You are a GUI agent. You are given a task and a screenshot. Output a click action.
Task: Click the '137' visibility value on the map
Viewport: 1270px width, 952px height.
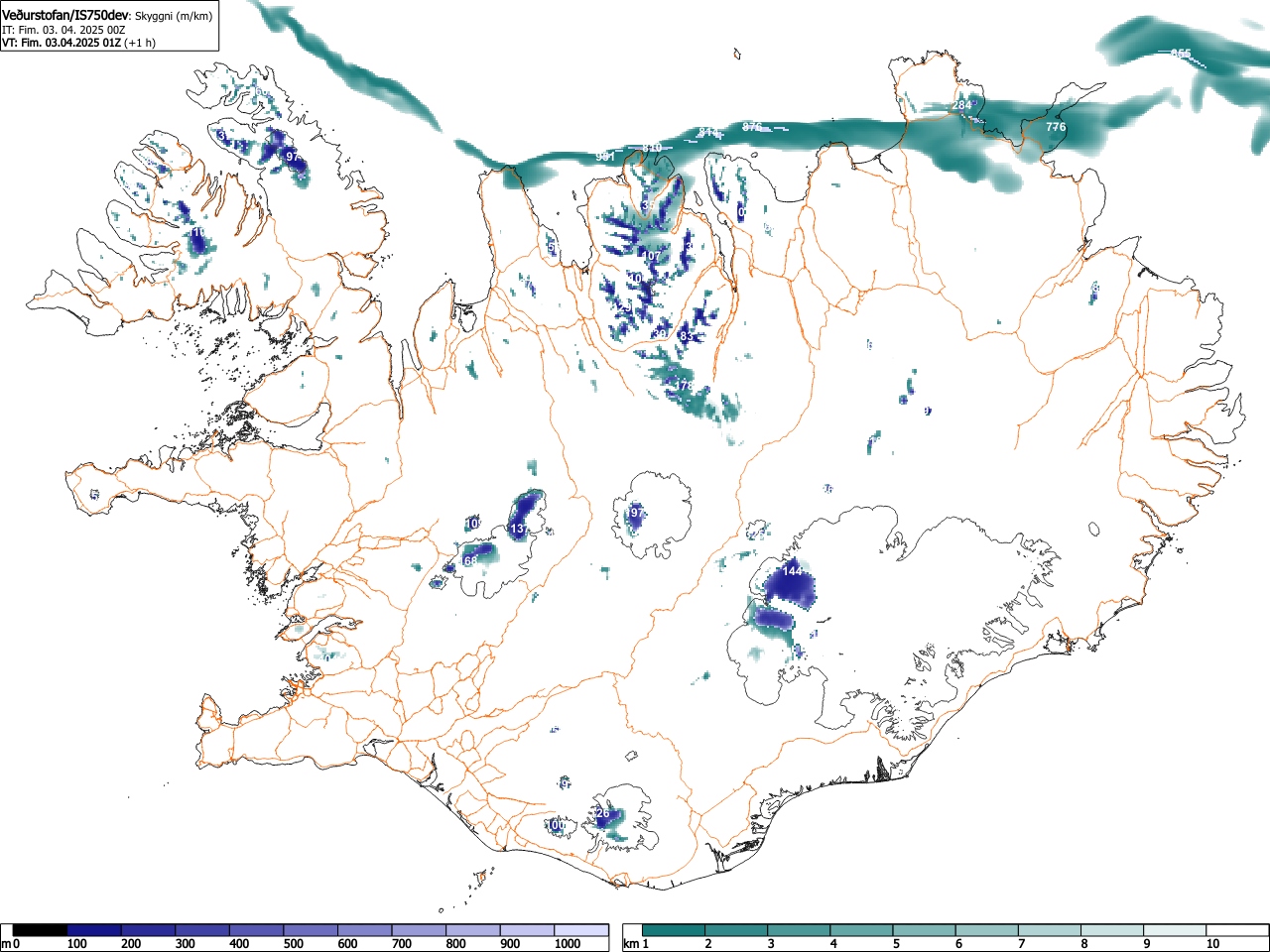coord(519,530)
